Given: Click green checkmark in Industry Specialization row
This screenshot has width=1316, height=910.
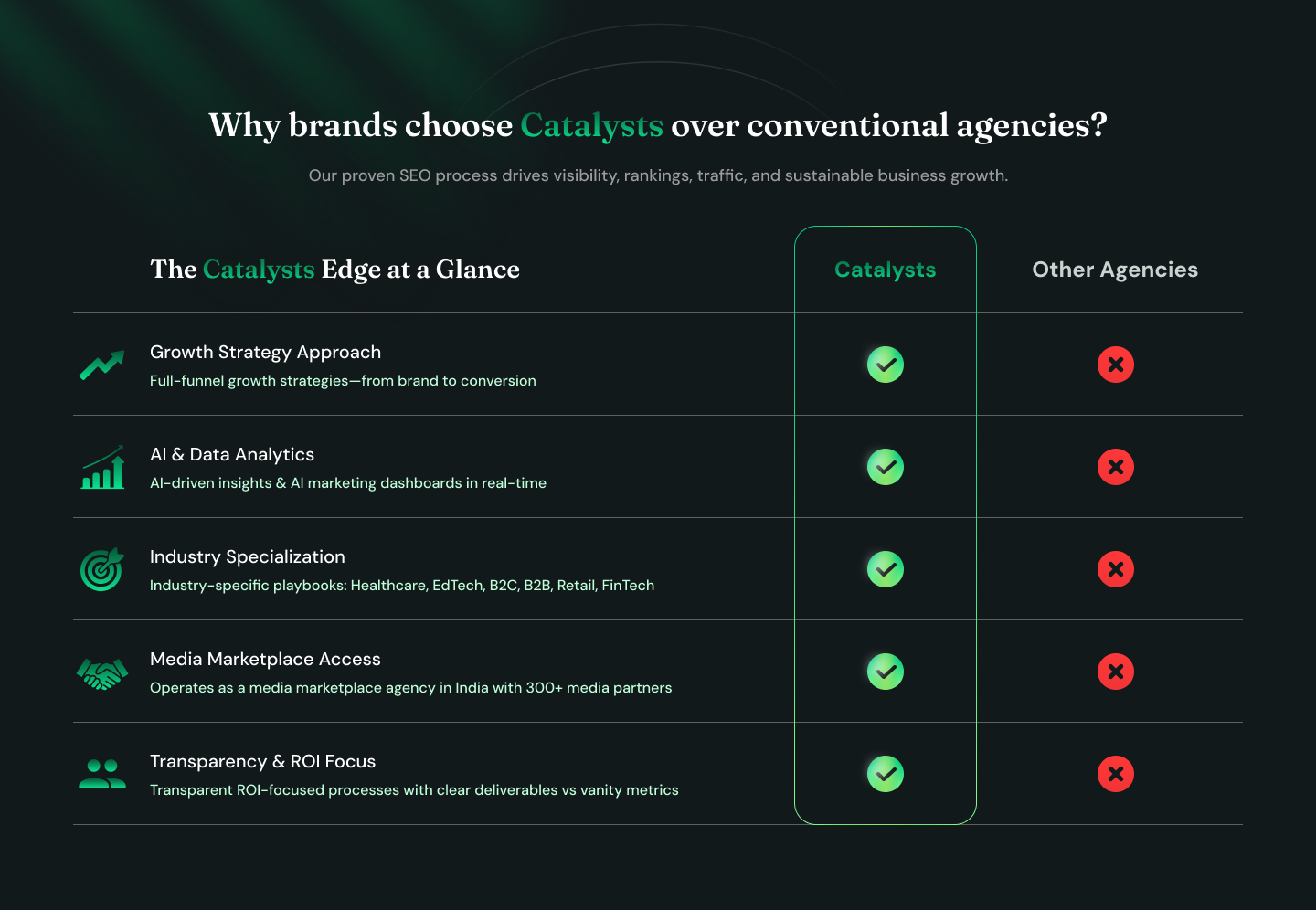Looking at the screenshot, I should (886, 569).
